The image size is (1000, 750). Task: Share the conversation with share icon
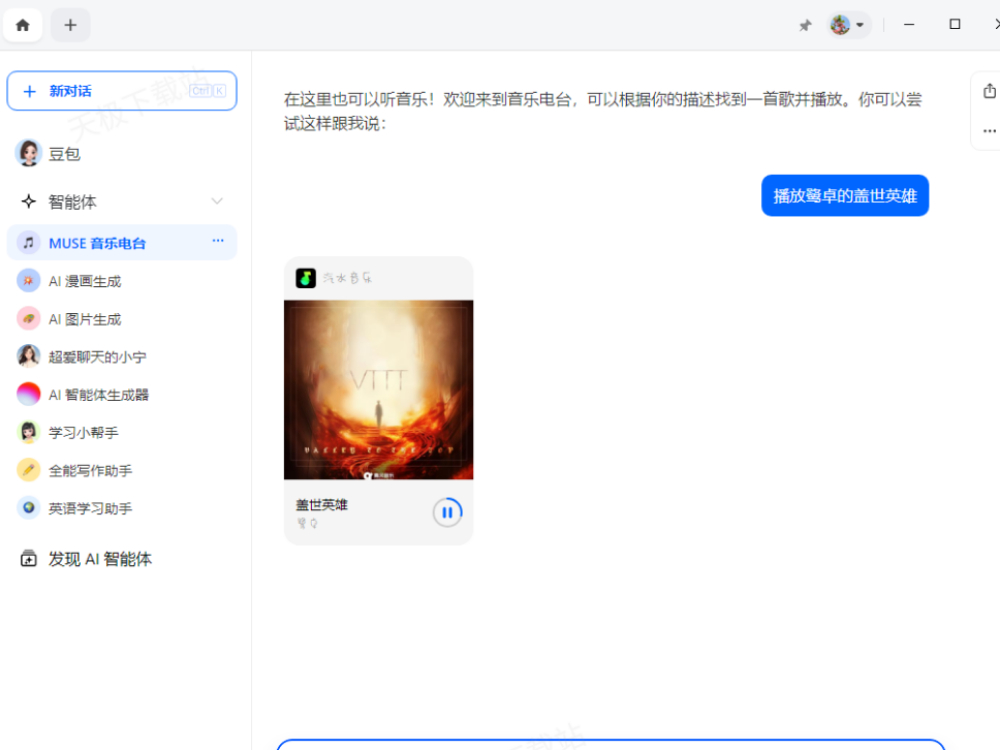(x=989, y=91)
